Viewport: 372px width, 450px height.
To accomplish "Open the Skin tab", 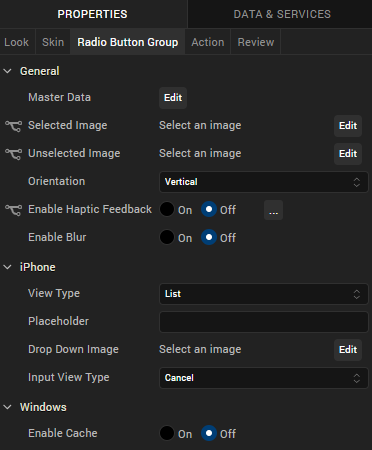I will point(53,42).
